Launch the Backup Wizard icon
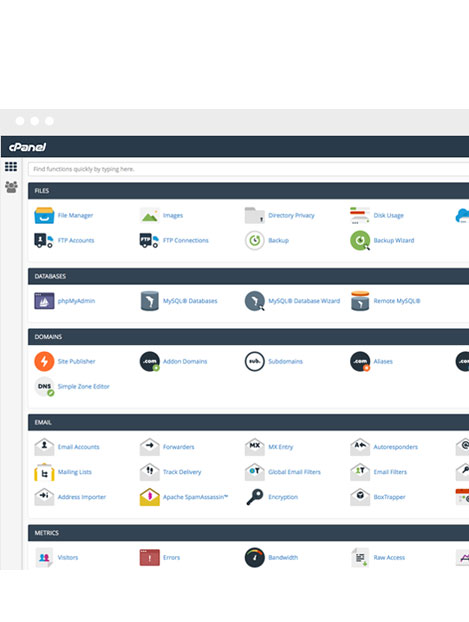Viewport: 469px width, 622px height. [360, 240]
